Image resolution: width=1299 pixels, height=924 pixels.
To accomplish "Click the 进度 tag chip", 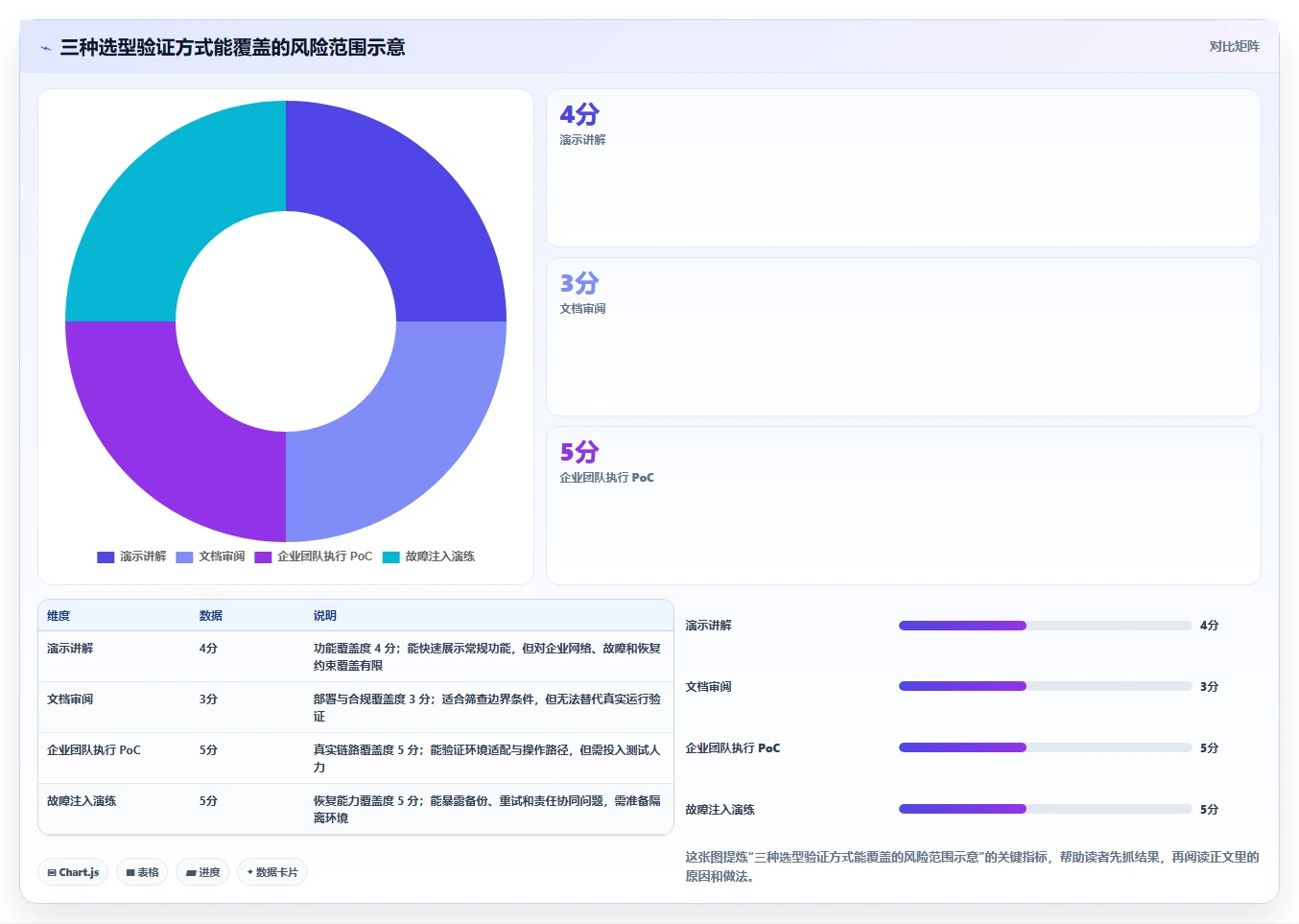I will [x=202, y=872].
